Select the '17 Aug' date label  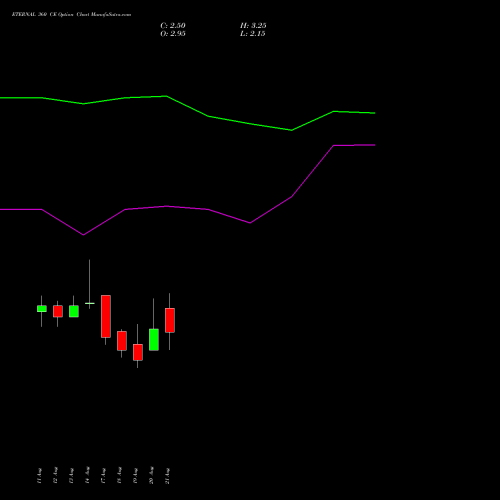[103, 475]
